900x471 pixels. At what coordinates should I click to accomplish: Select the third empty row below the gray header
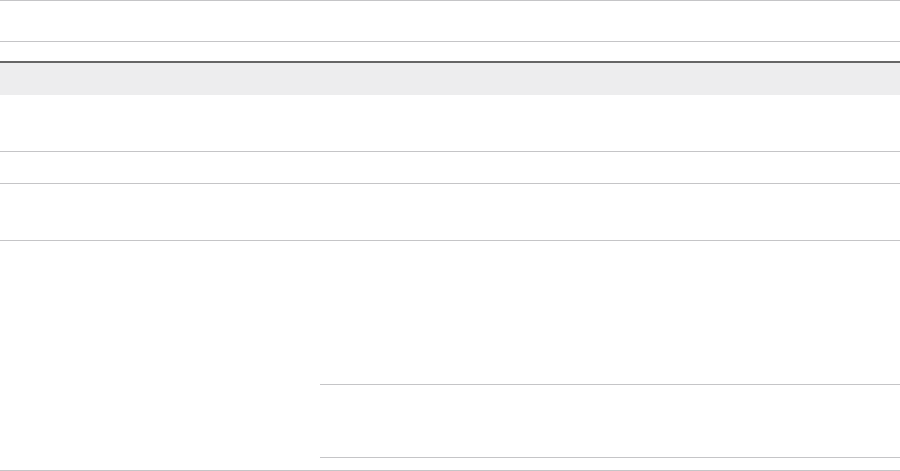click(450, 212)
